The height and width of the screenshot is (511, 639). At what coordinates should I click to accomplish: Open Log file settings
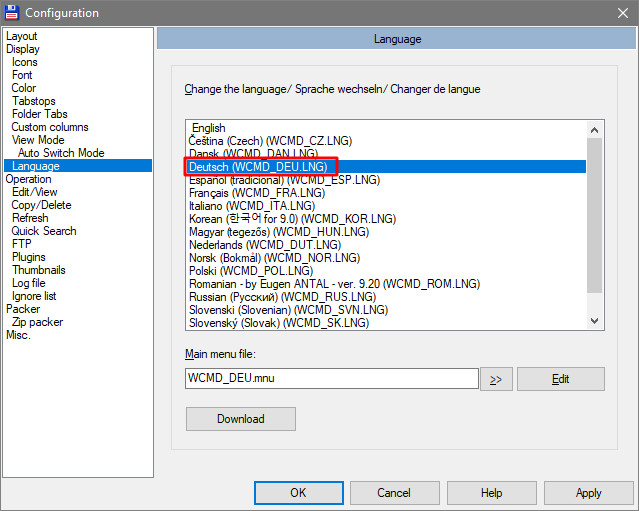click(x=29, y=283)
